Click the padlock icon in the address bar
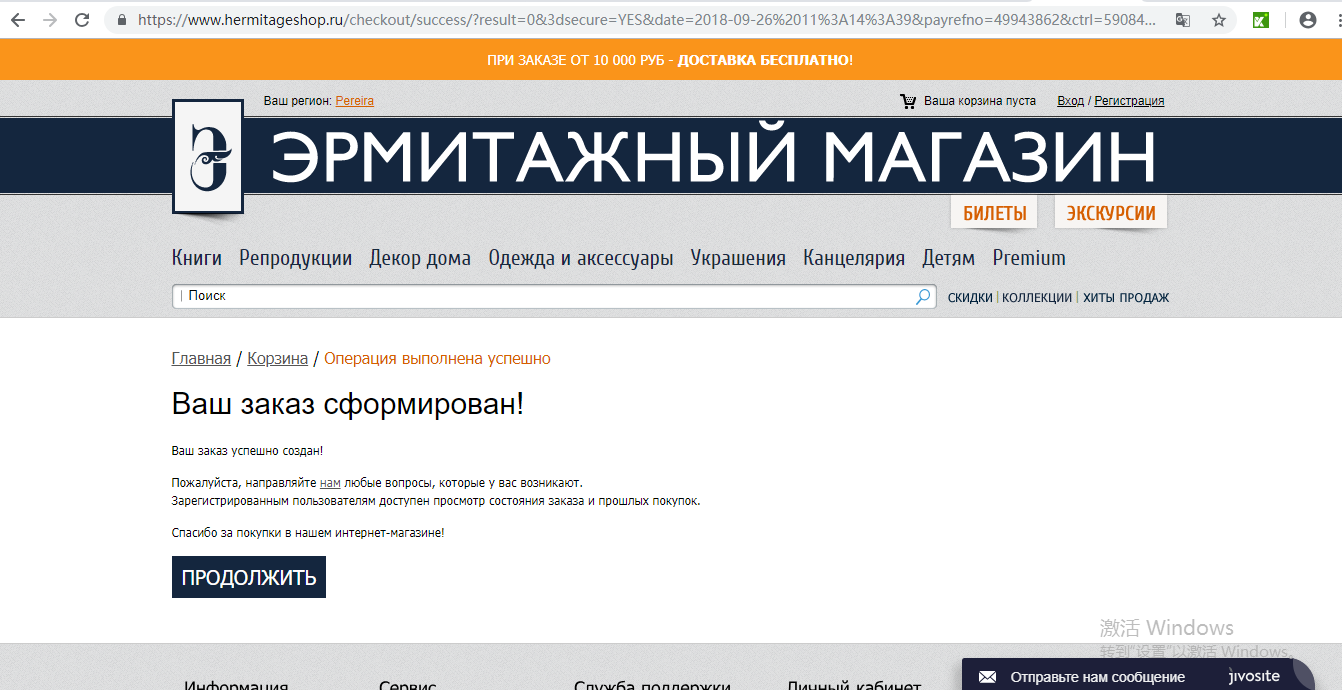The image size is (1342, 690). [122, 20]
